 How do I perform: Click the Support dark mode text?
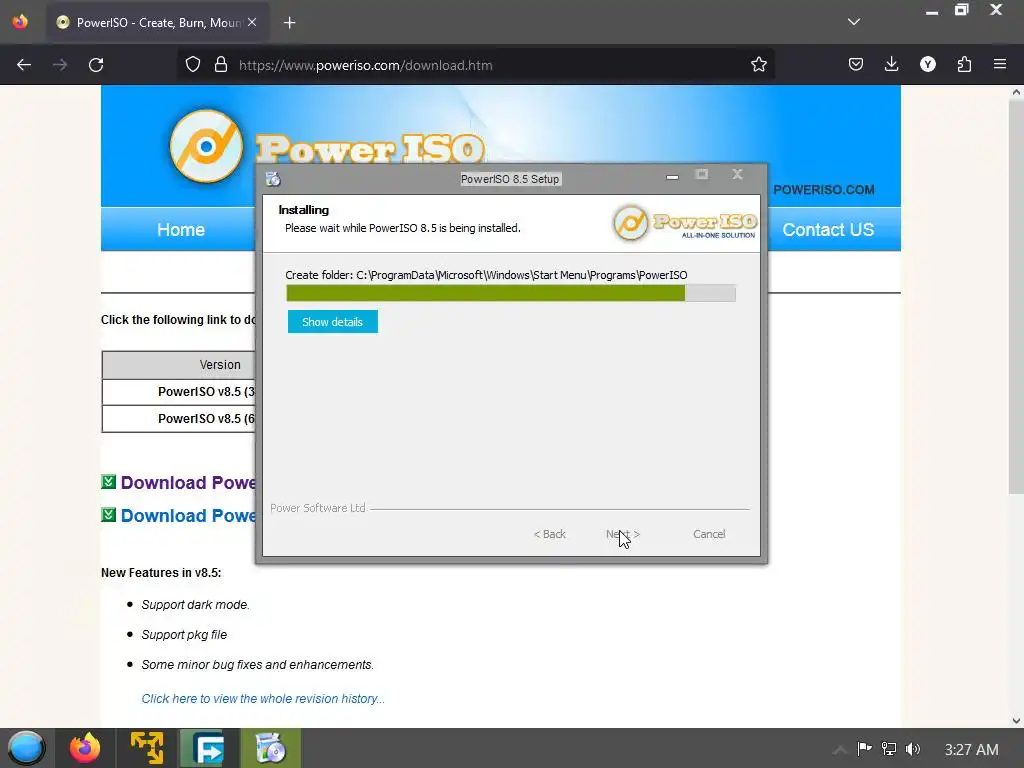point(195,605)
